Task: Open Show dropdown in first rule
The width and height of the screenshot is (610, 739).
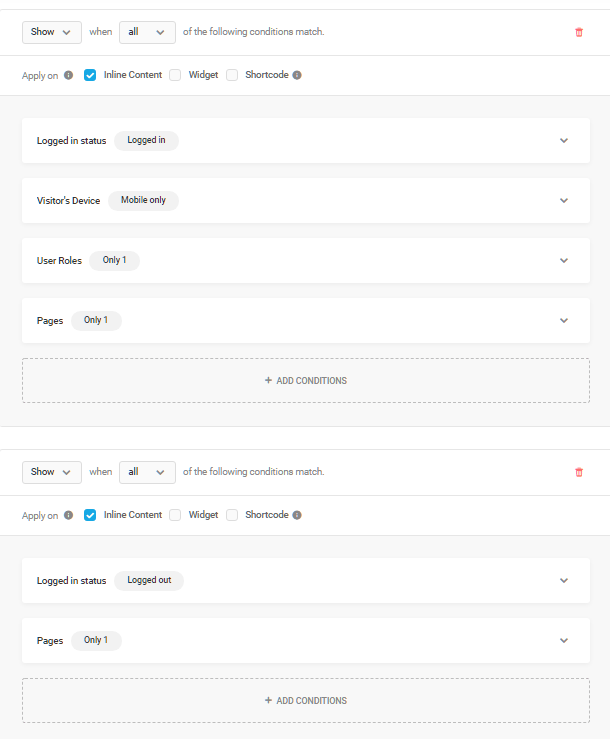Action: pyautogui.click(x=52, y=32)
